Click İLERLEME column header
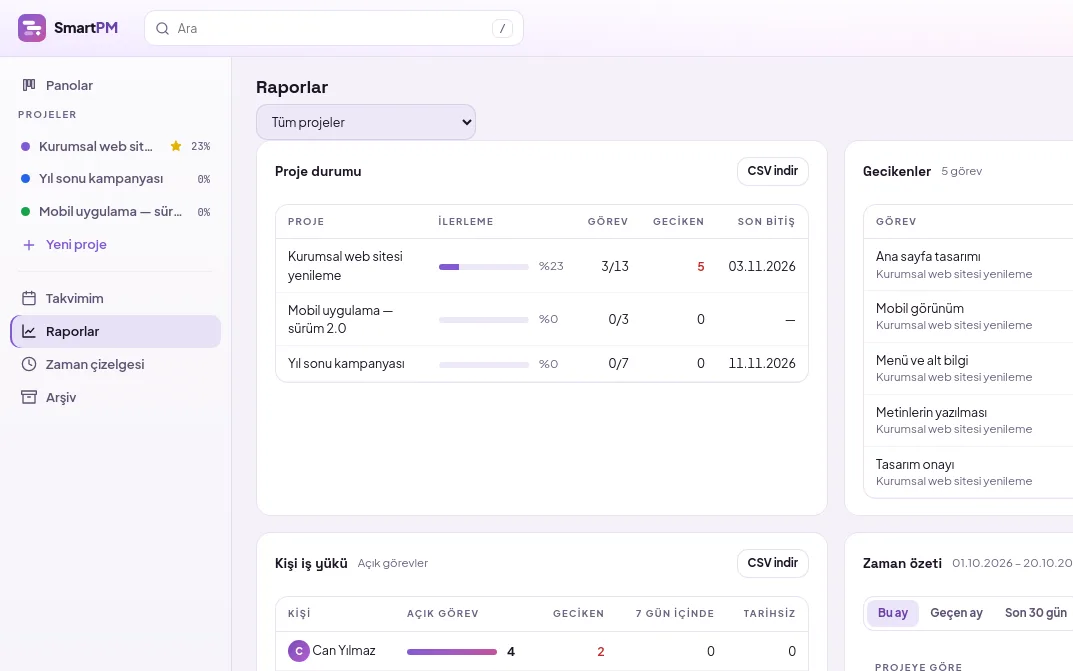Image resolution: width=1073 pixels, height=671 pixels. coord(465,222)
